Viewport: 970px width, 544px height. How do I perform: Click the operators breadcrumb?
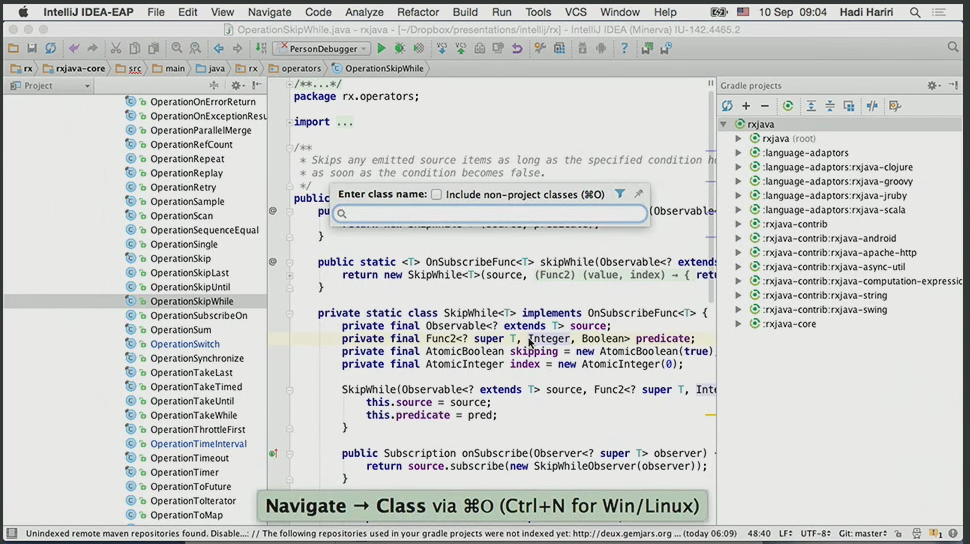coord(294,69)
